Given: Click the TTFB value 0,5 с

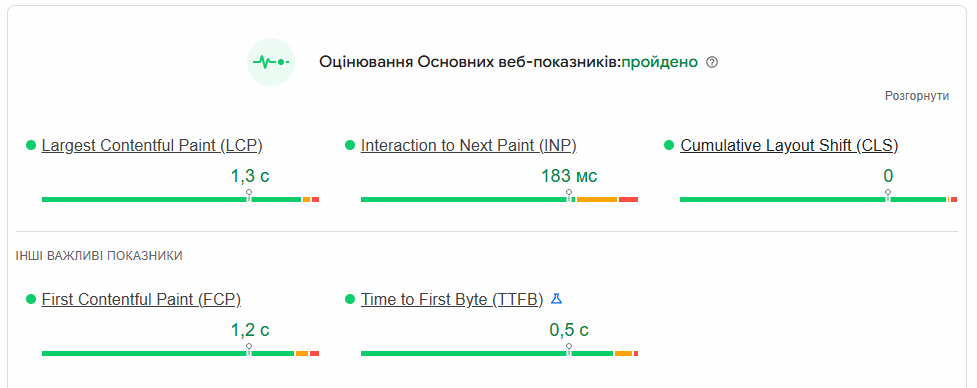Looking at the screenshot, I should coord(569,330).
